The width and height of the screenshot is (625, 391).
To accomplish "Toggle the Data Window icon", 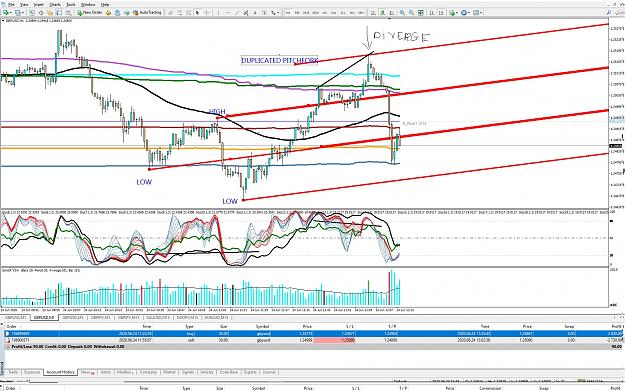I will (41, 13).
